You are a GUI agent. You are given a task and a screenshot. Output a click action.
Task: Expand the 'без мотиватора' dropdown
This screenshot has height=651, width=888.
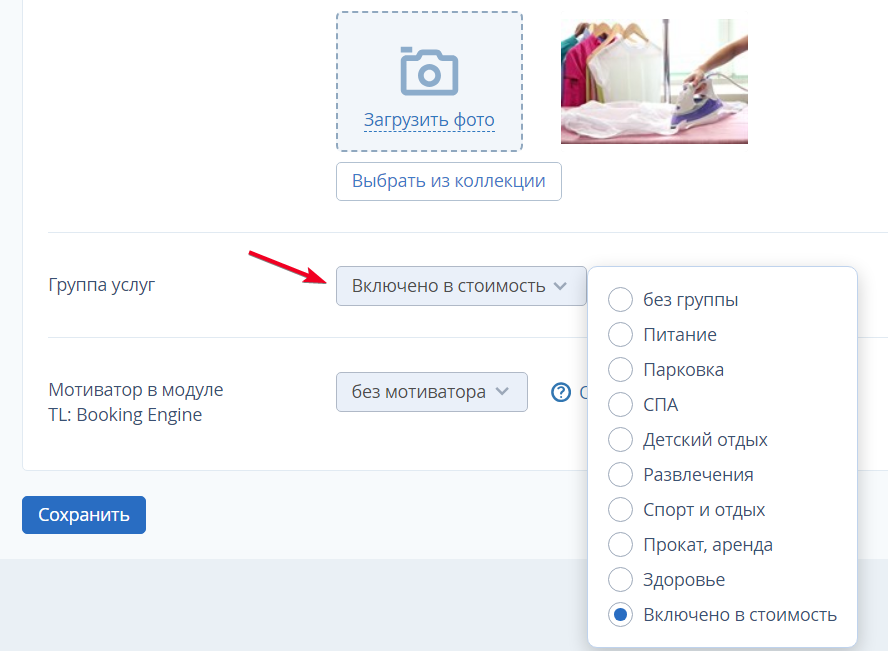click(432, 392)
